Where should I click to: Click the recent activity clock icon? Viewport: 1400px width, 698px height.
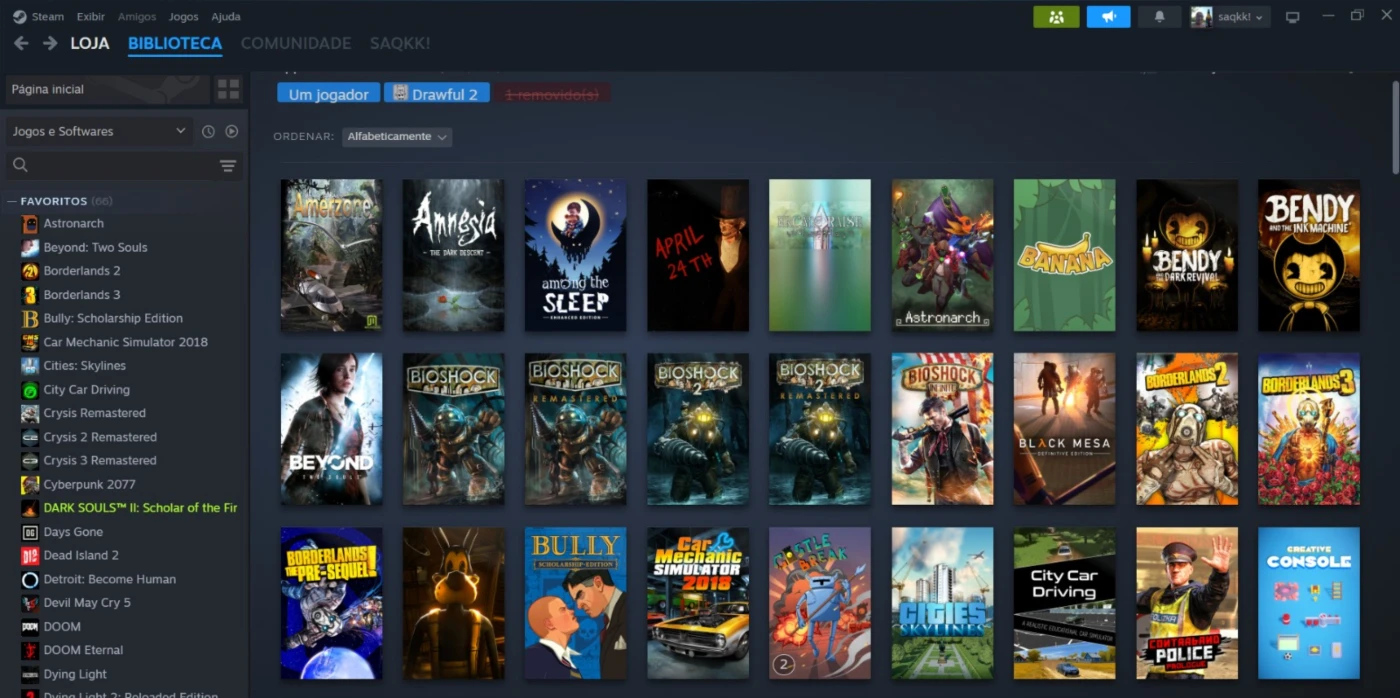(x=208, y=131)
